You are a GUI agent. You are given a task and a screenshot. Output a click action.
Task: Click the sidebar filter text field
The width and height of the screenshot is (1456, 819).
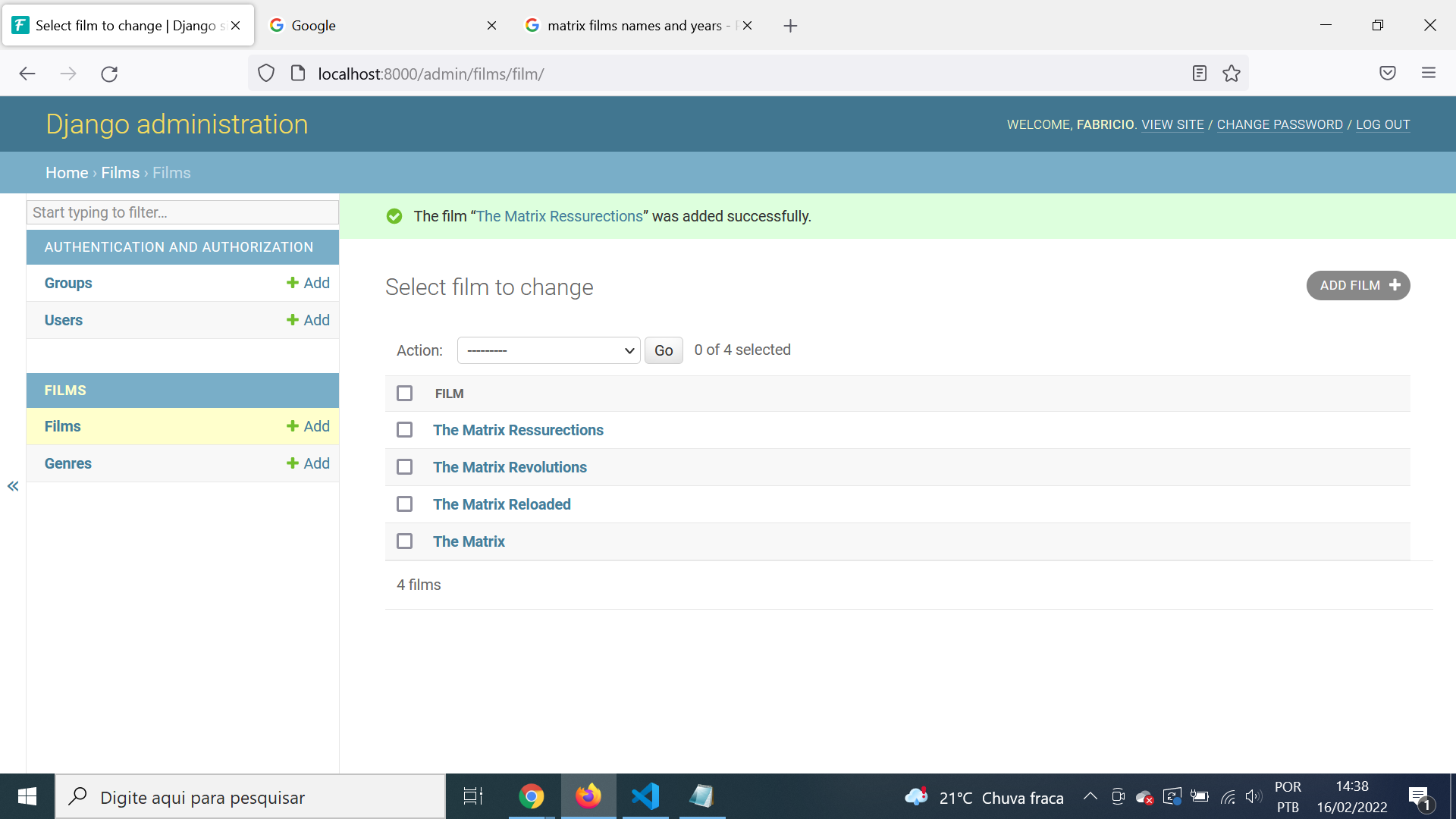point(182,212)
